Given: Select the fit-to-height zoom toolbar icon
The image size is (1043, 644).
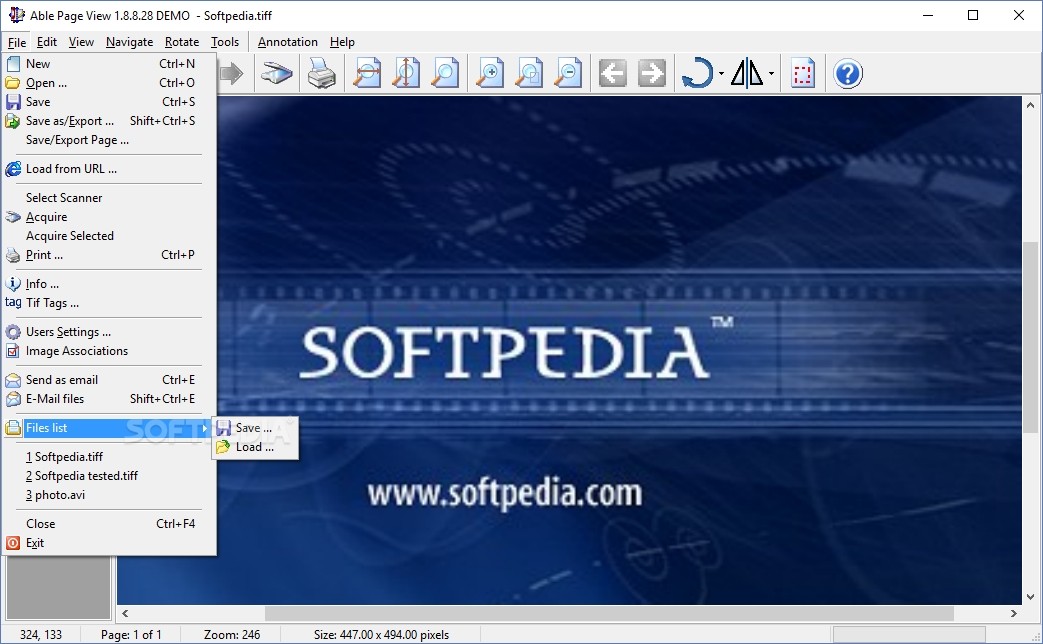Looking at the screenshot, I should click(x=406, y=73).
